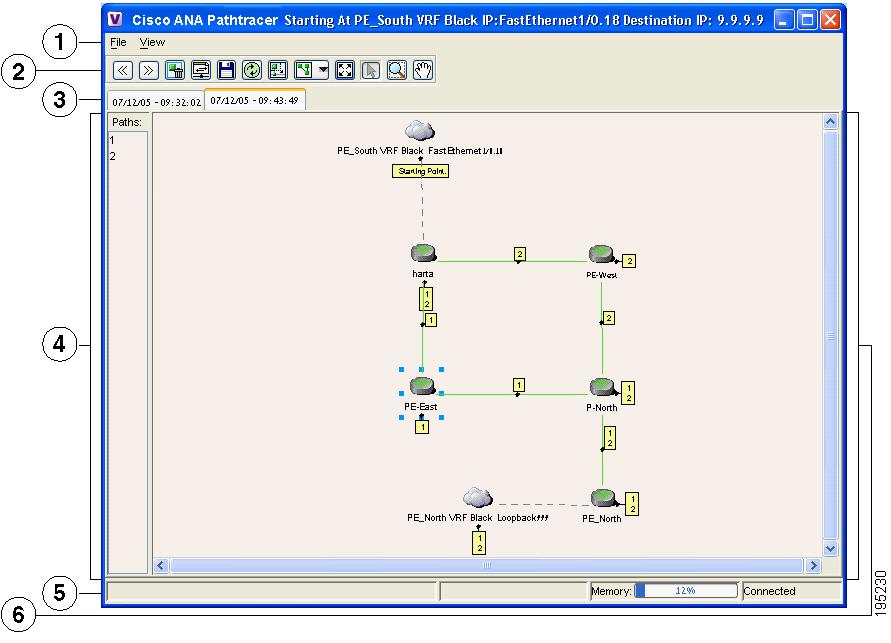Click the horizontal scrollbar right arrow
891x643 pixels.
(x=813, y=565)
